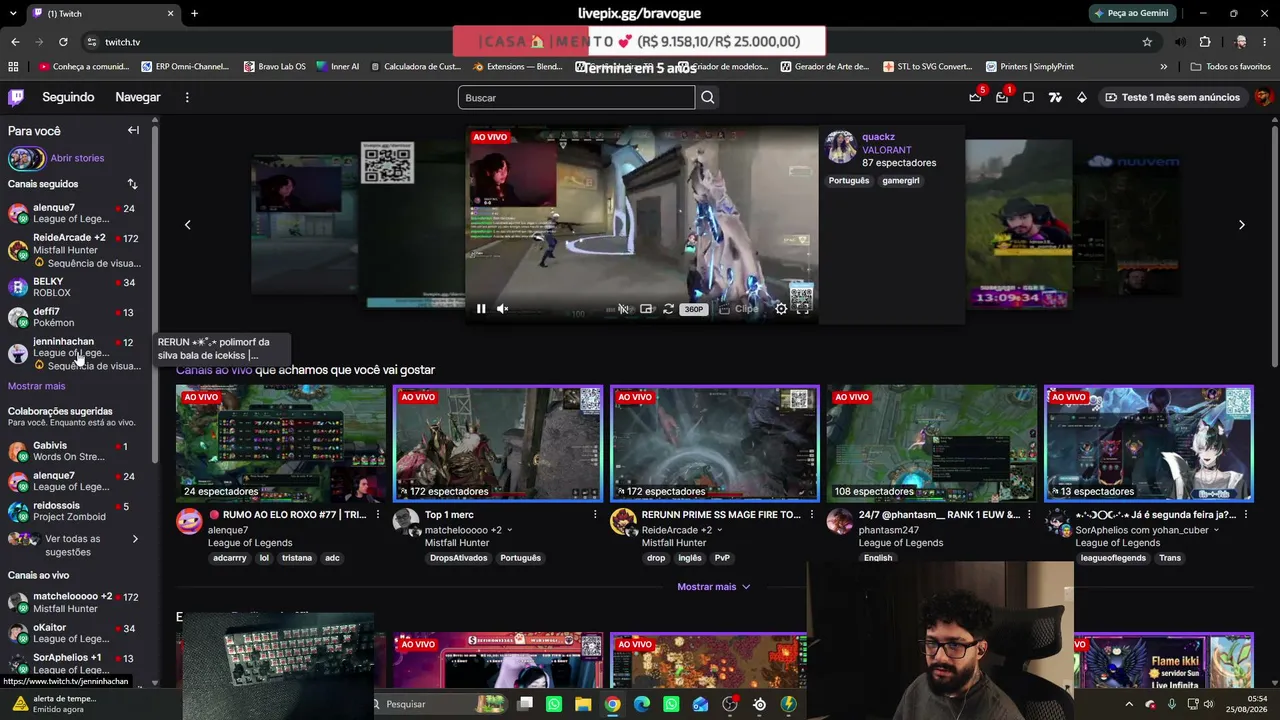Click Teste 1 mês sem anúncios button

click(1172, 97)
